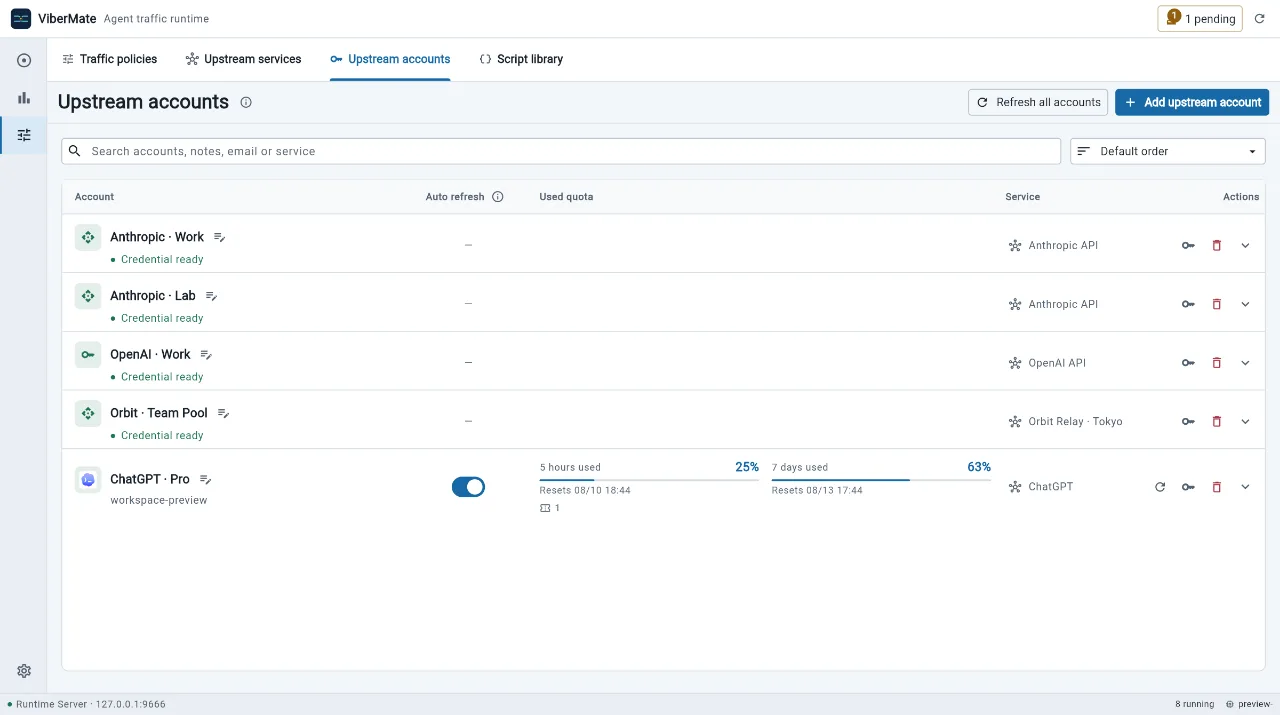1280x715 pixels.
Task: Click the info icon beside Upstream accounts heading
Action: point(246,102)
